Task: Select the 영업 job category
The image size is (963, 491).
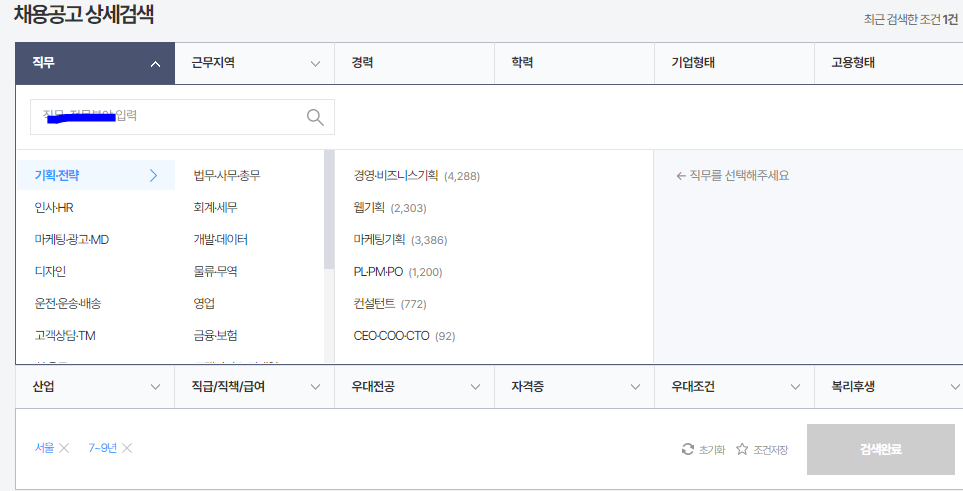Action: point(205,304)
